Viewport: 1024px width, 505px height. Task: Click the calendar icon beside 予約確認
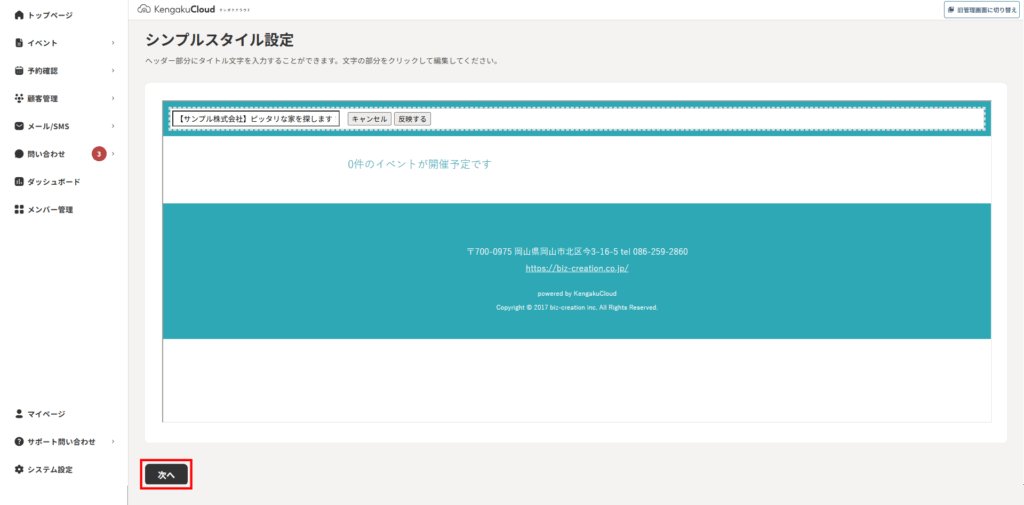coord(19,71)
